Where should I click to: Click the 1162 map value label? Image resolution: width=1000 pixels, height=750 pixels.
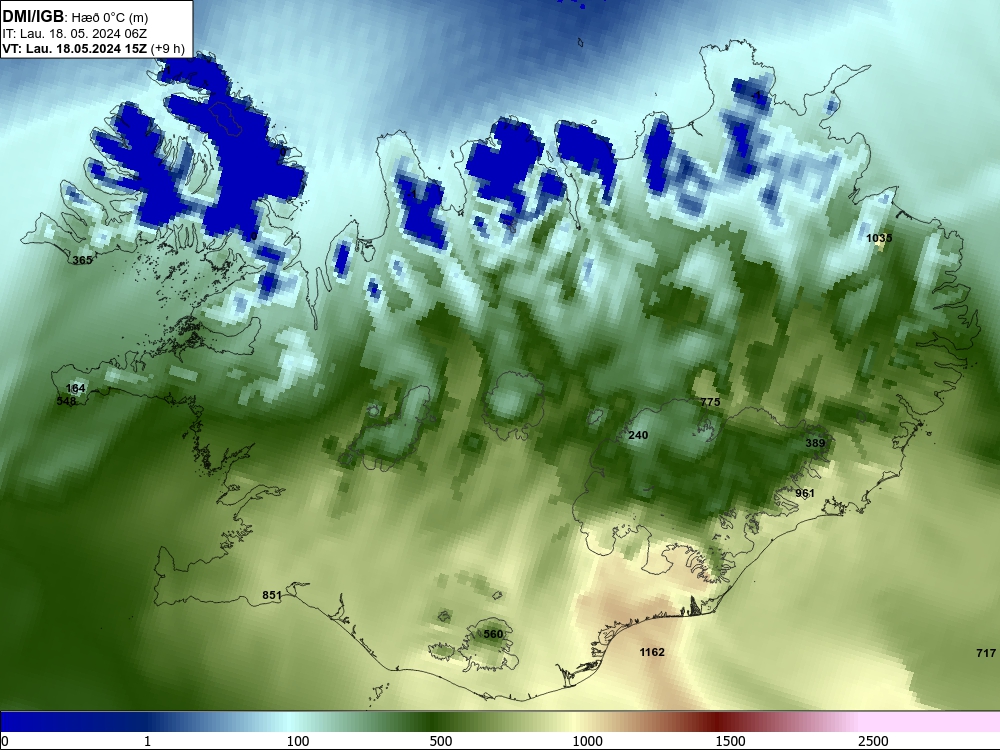click(x=652, y=652)
